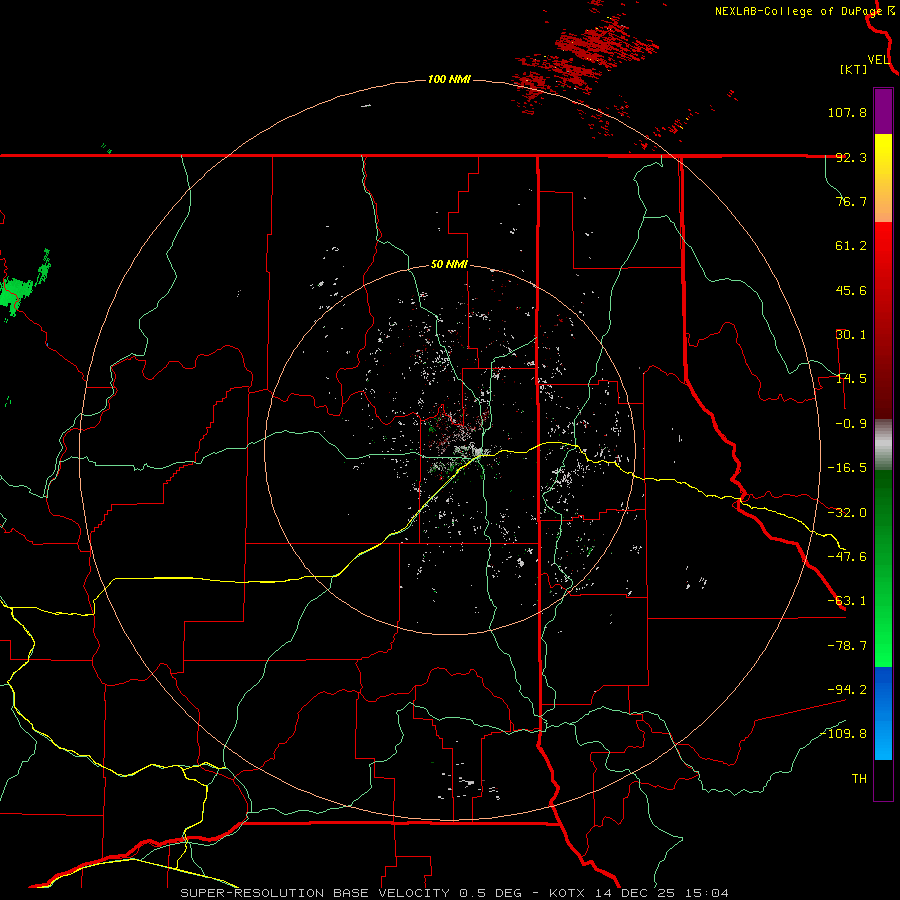Screen dimensions: 900x900
Task: Select the 30.1 scale label
Action: pyautogui.click(x=851, y=335)
